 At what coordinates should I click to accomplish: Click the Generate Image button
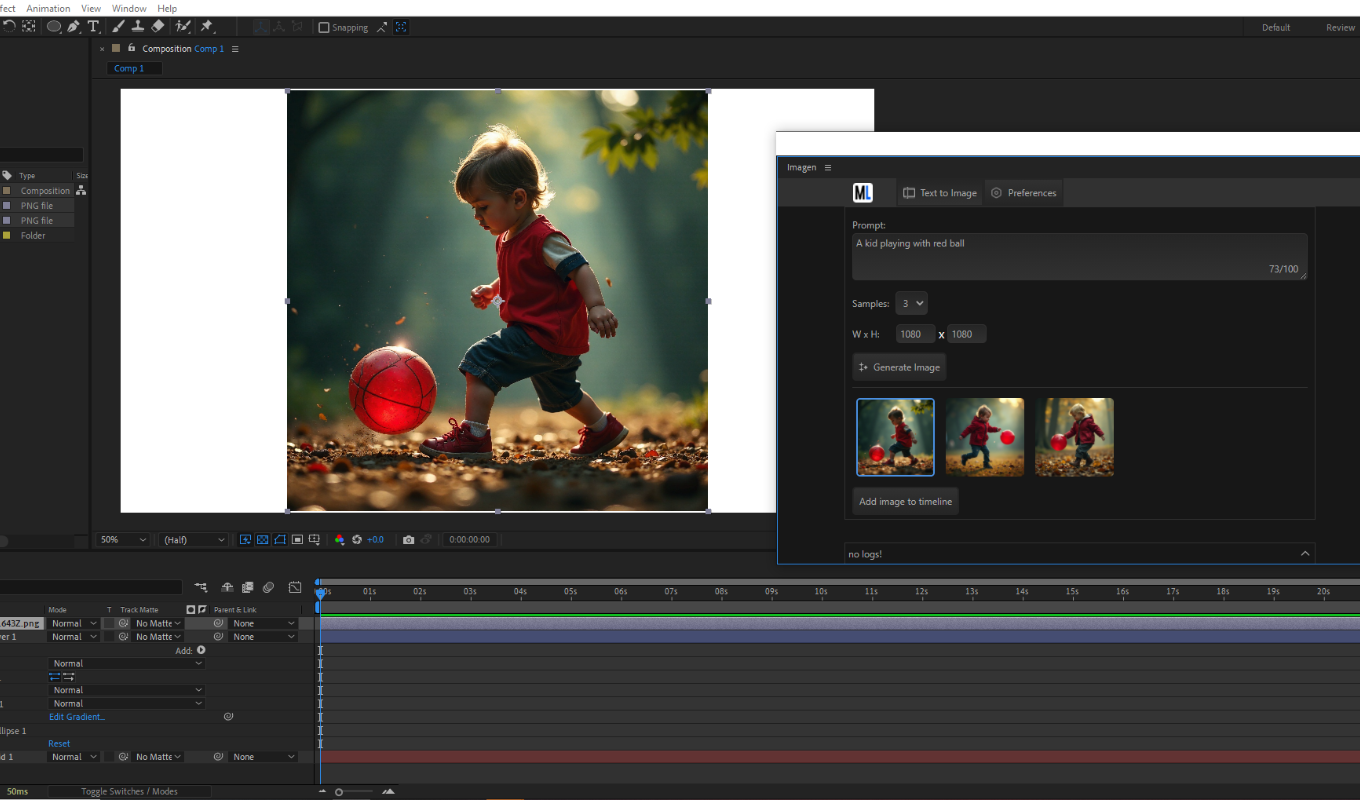pyautogui.click(x=898, y=367)
